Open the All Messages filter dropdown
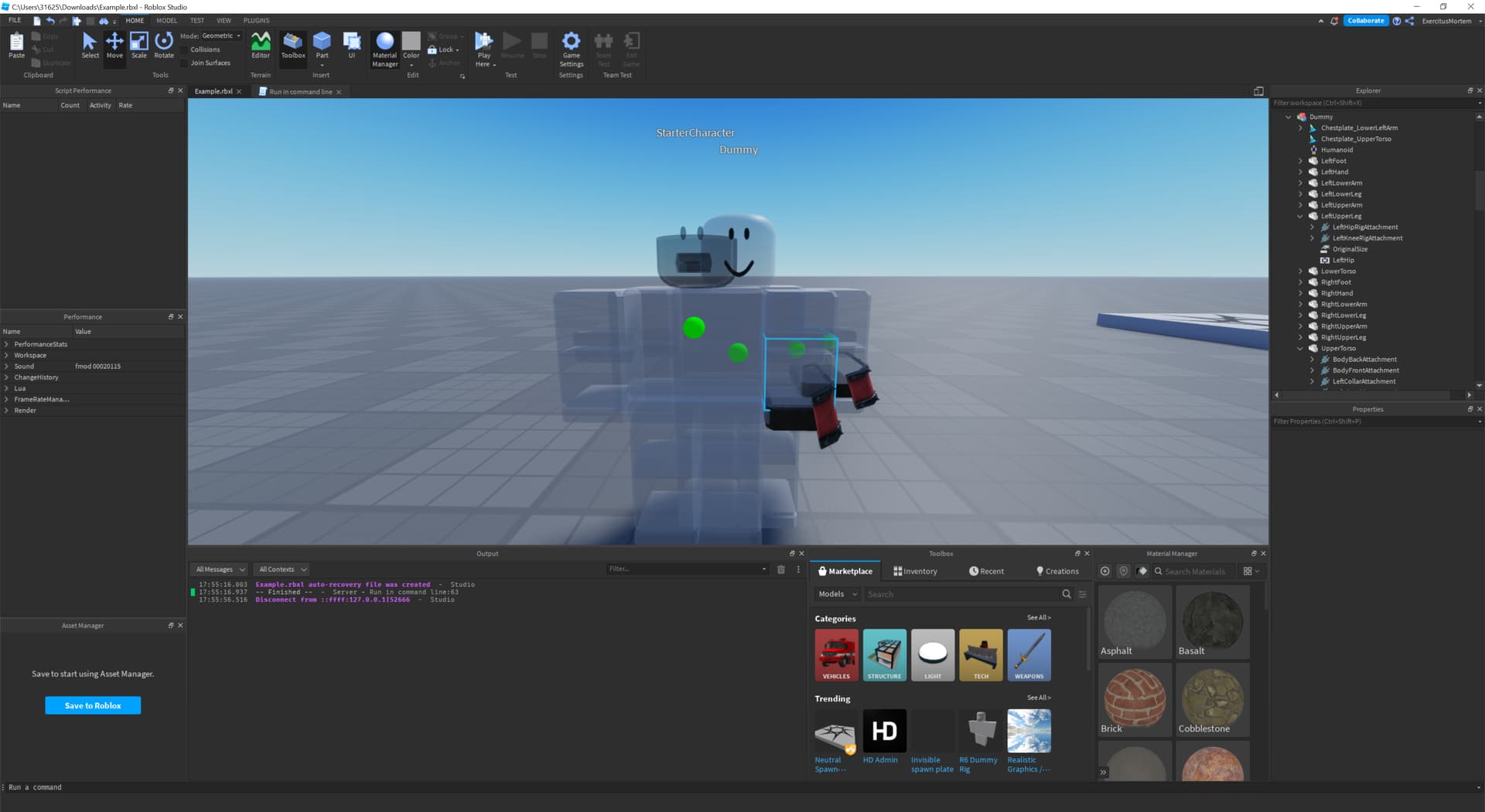 [219, 569]
